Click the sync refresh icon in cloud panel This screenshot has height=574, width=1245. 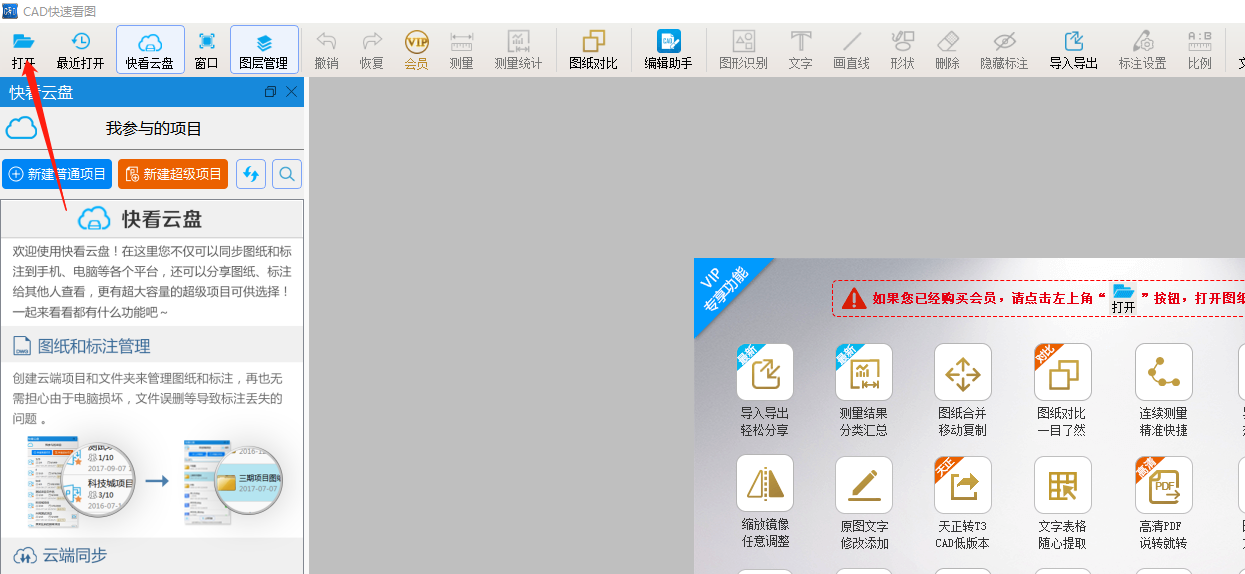tap(251, 174)
